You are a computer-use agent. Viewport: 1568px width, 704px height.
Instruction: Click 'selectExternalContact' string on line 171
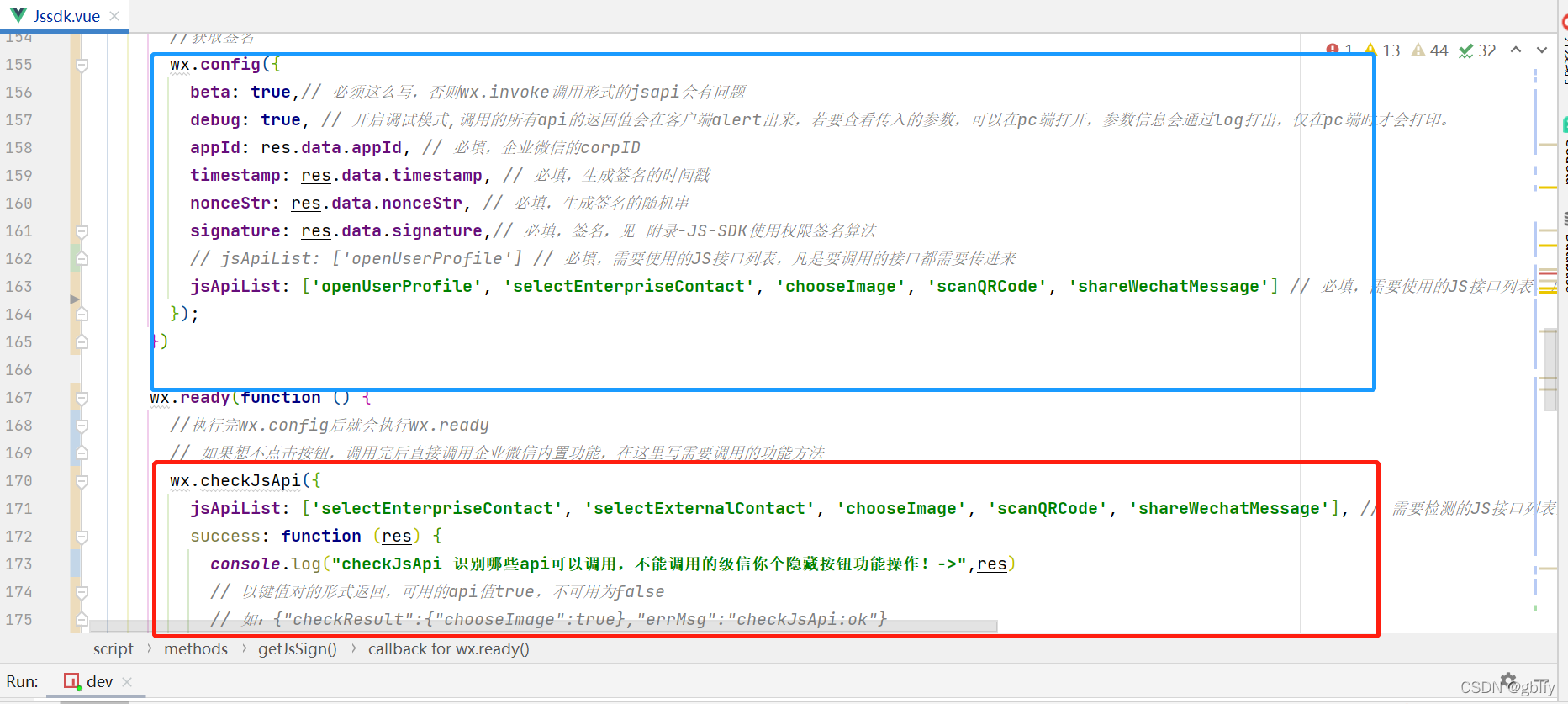point(700,509)
